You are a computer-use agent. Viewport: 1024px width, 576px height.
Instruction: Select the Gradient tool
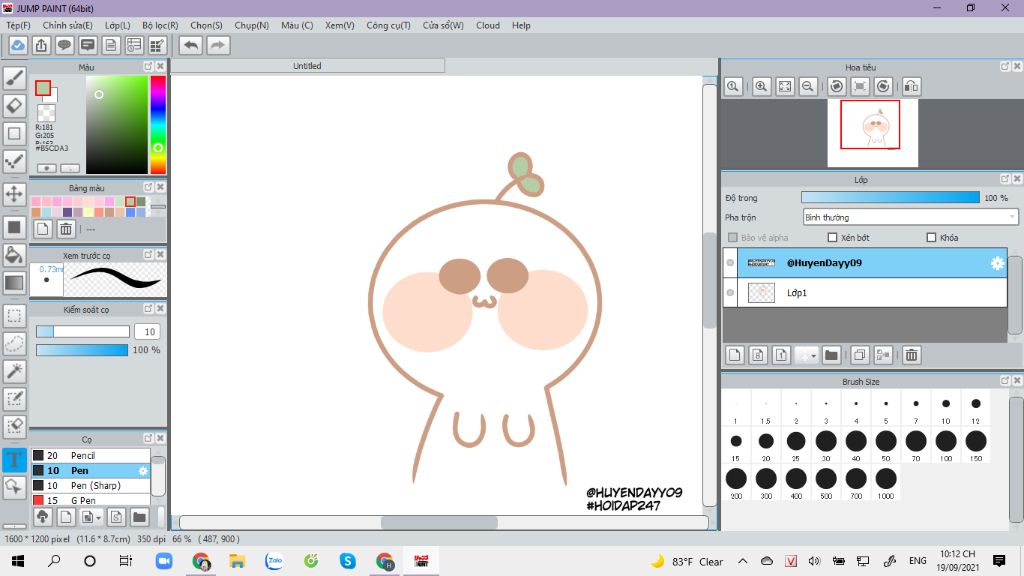[x=14, y=283]
